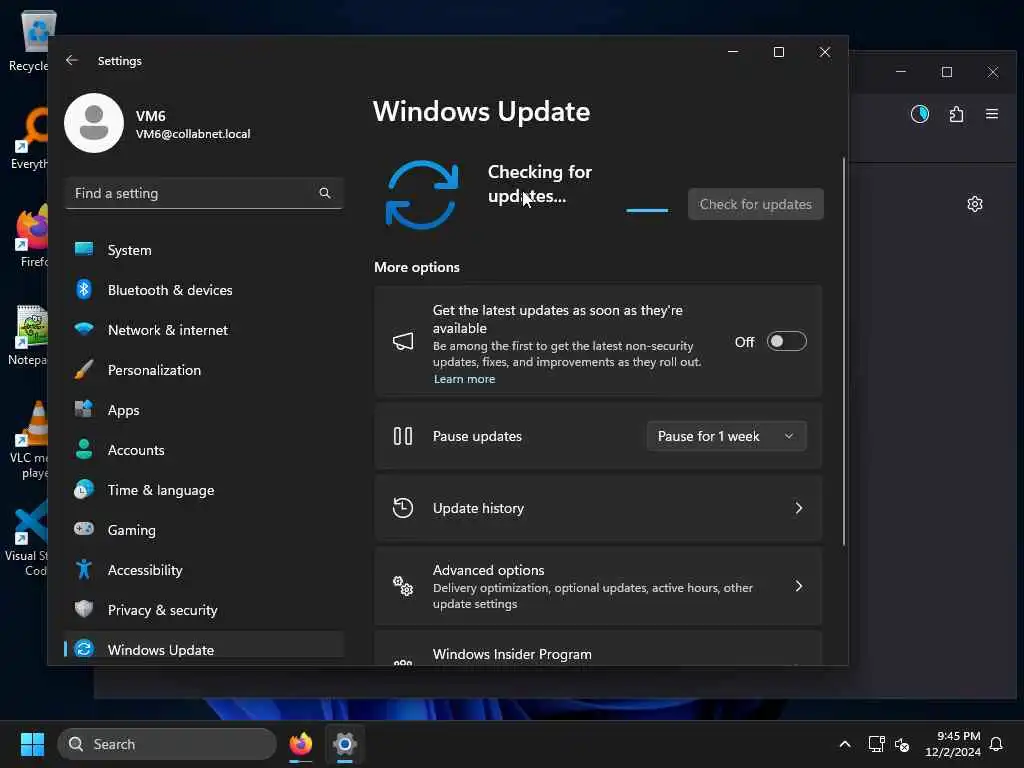The width and height of the screenshot is (1024, 768).
Task: Select the Accessibility figure icon
Action: (84, 569)
